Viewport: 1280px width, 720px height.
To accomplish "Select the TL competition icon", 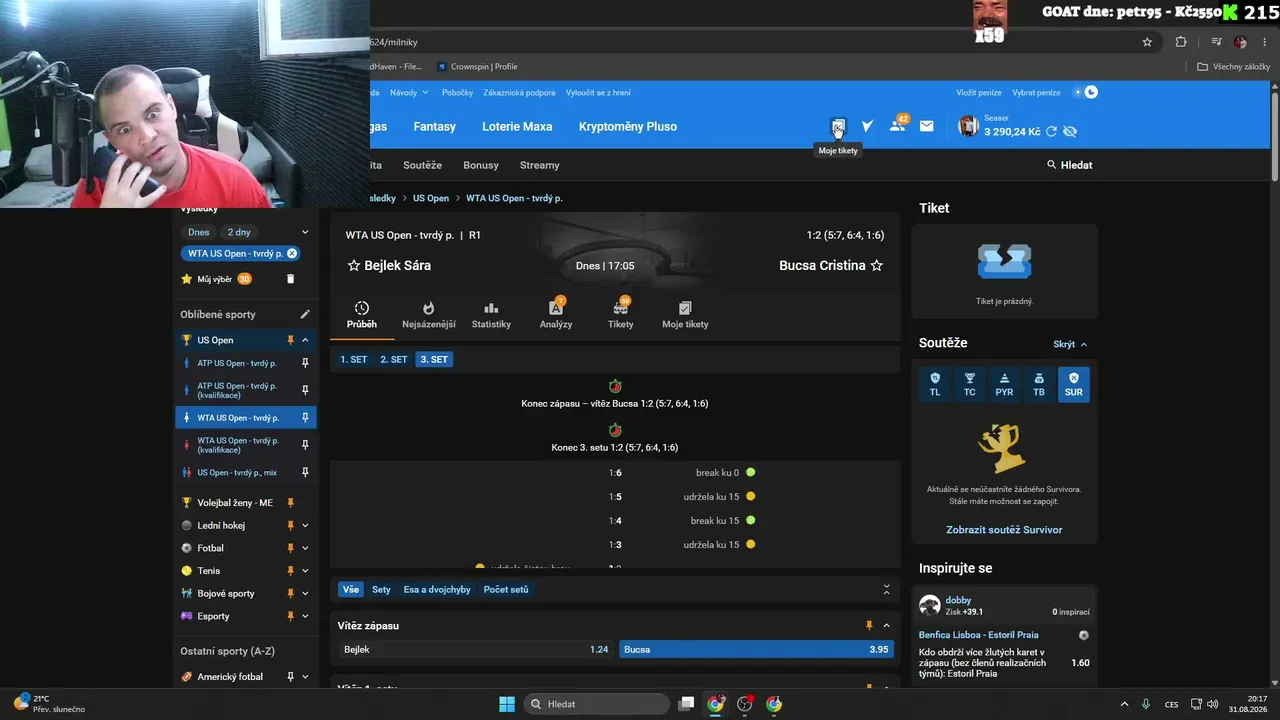I will pos(935,384).
